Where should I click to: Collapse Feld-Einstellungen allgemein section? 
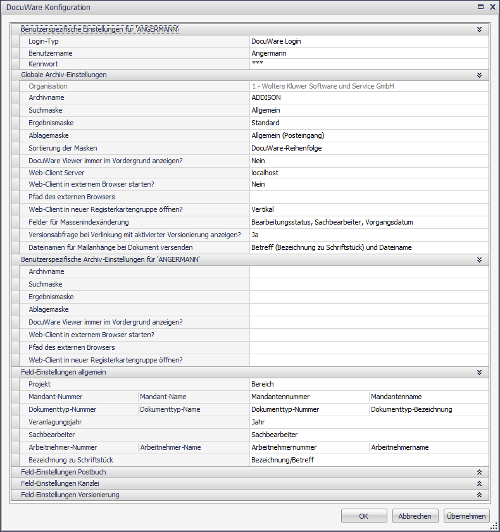(x=479, y=372)
